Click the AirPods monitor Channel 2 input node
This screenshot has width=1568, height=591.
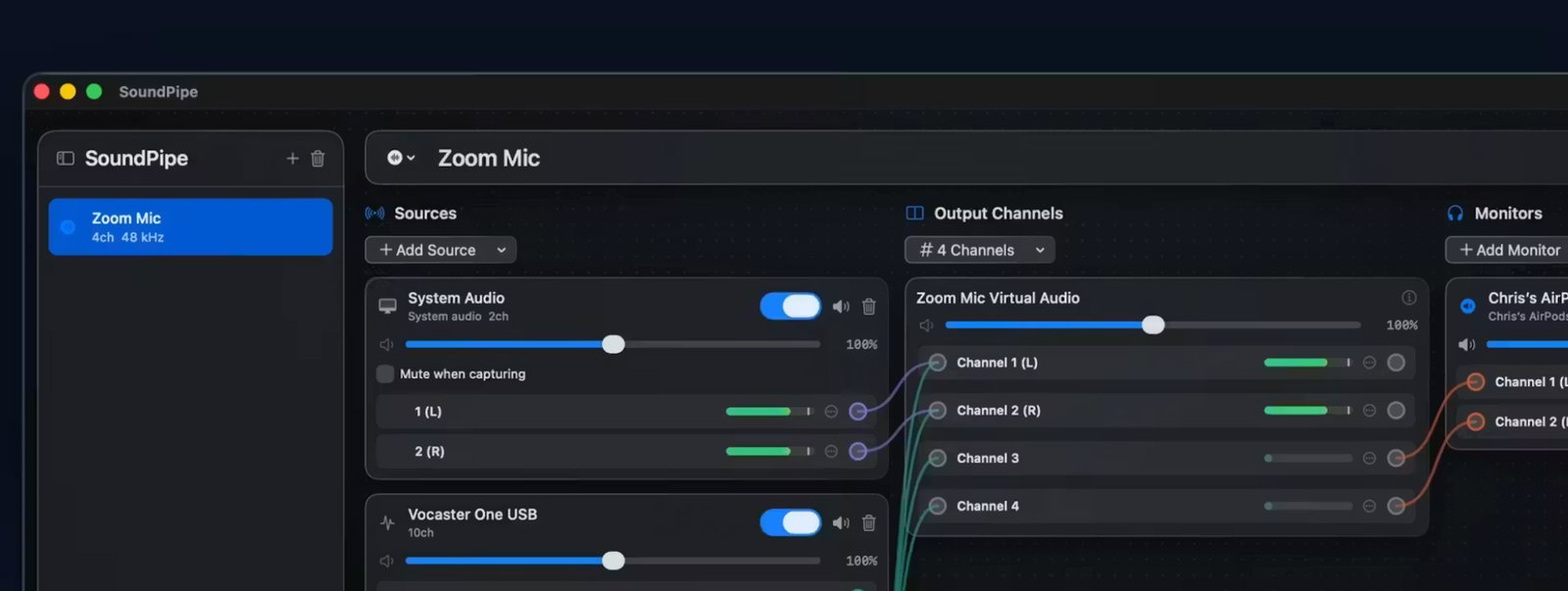click(1475, 421)
